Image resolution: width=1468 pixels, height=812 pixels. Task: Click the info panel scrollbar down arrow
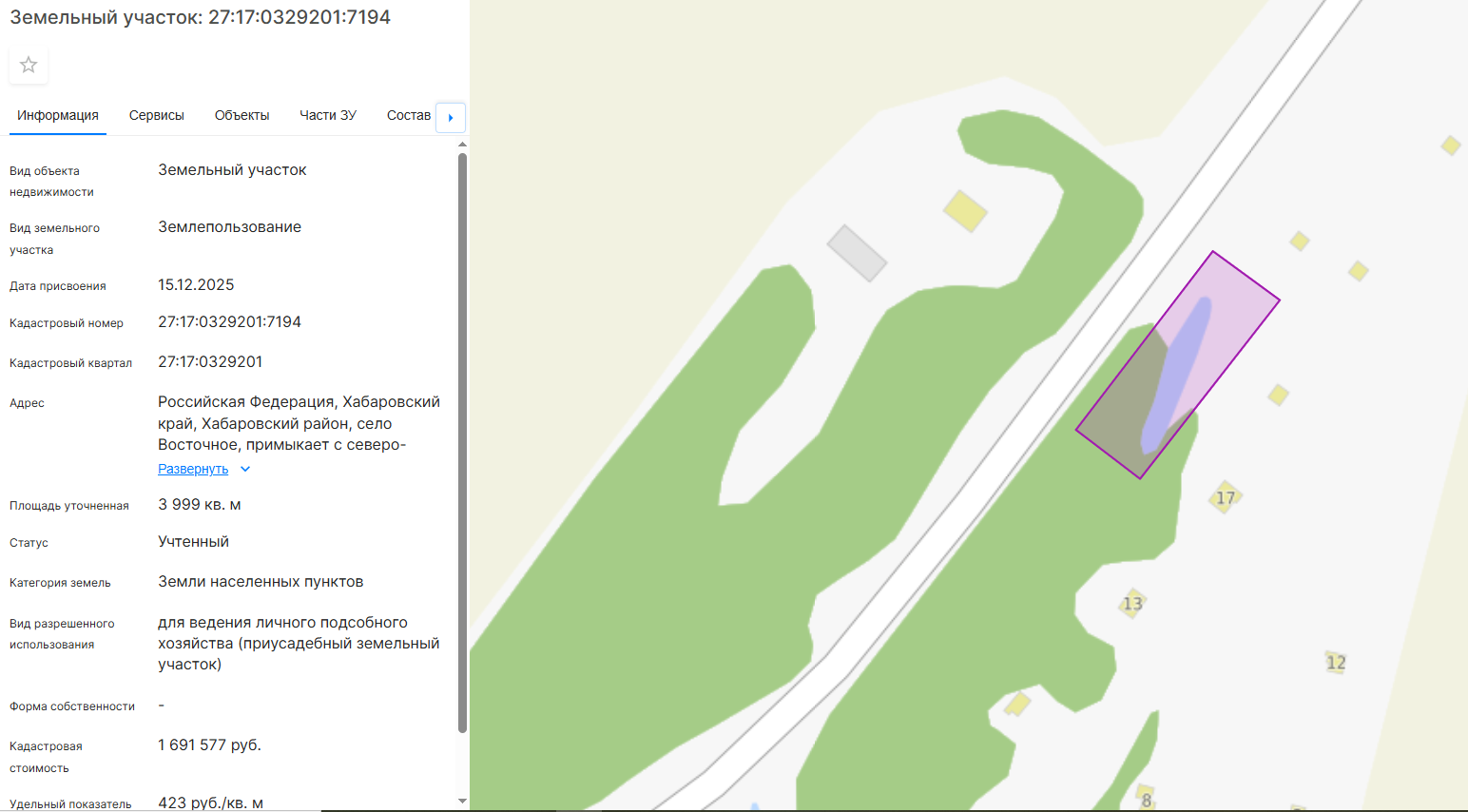[x=462, y=802]
